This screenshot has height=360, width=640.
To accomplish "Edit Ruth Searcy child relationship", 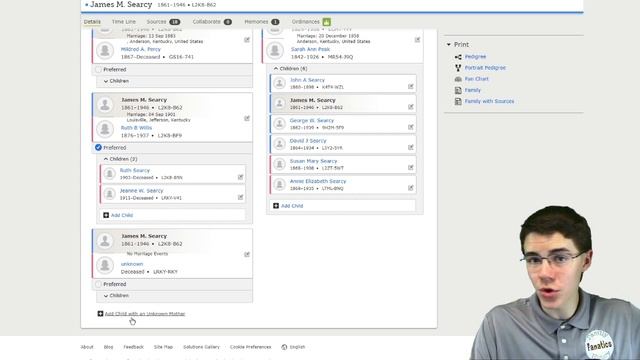I will 240,177.
